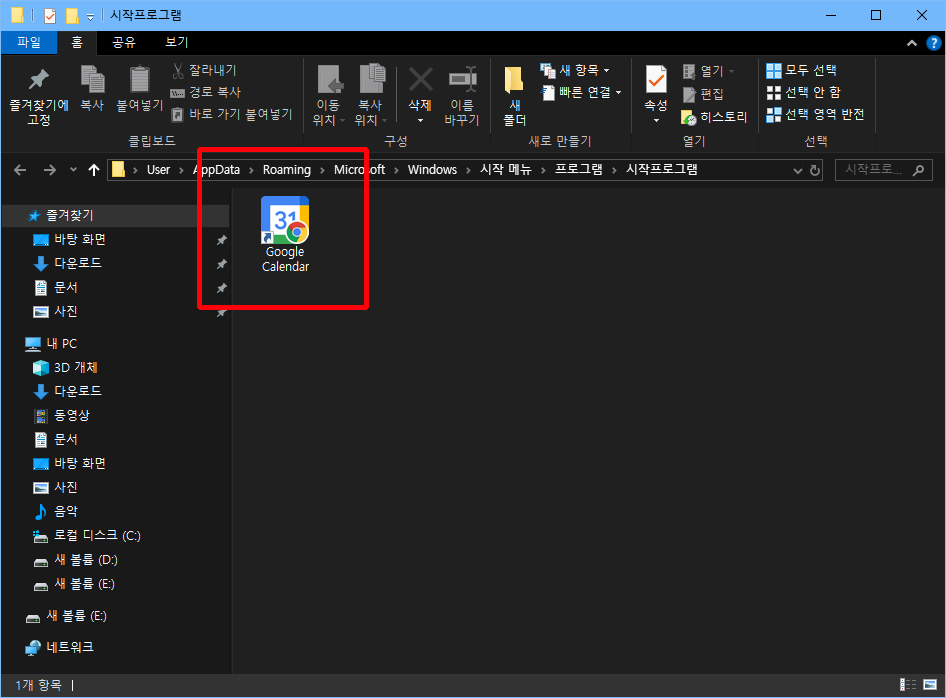Click the 삭제 delete X icon
This screenshot has width=946, height=698.
coord(420,82)
